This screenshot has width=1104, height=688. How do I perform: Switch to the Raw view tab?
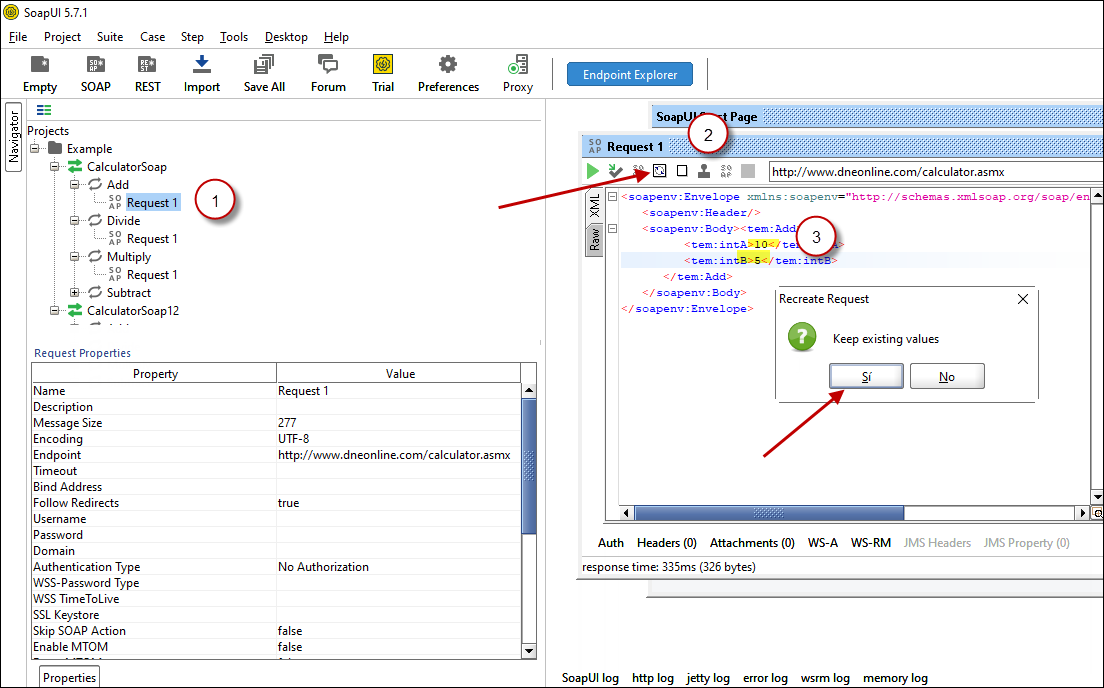595,239
